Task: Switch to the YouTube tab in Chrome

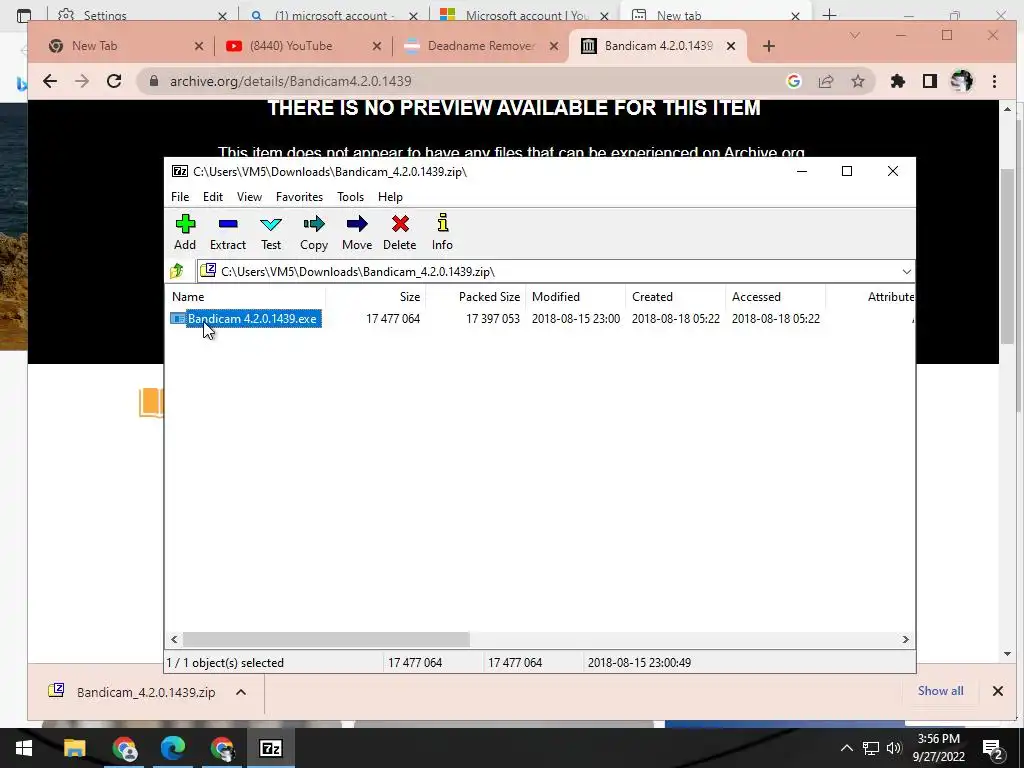Action: point(302,46)
